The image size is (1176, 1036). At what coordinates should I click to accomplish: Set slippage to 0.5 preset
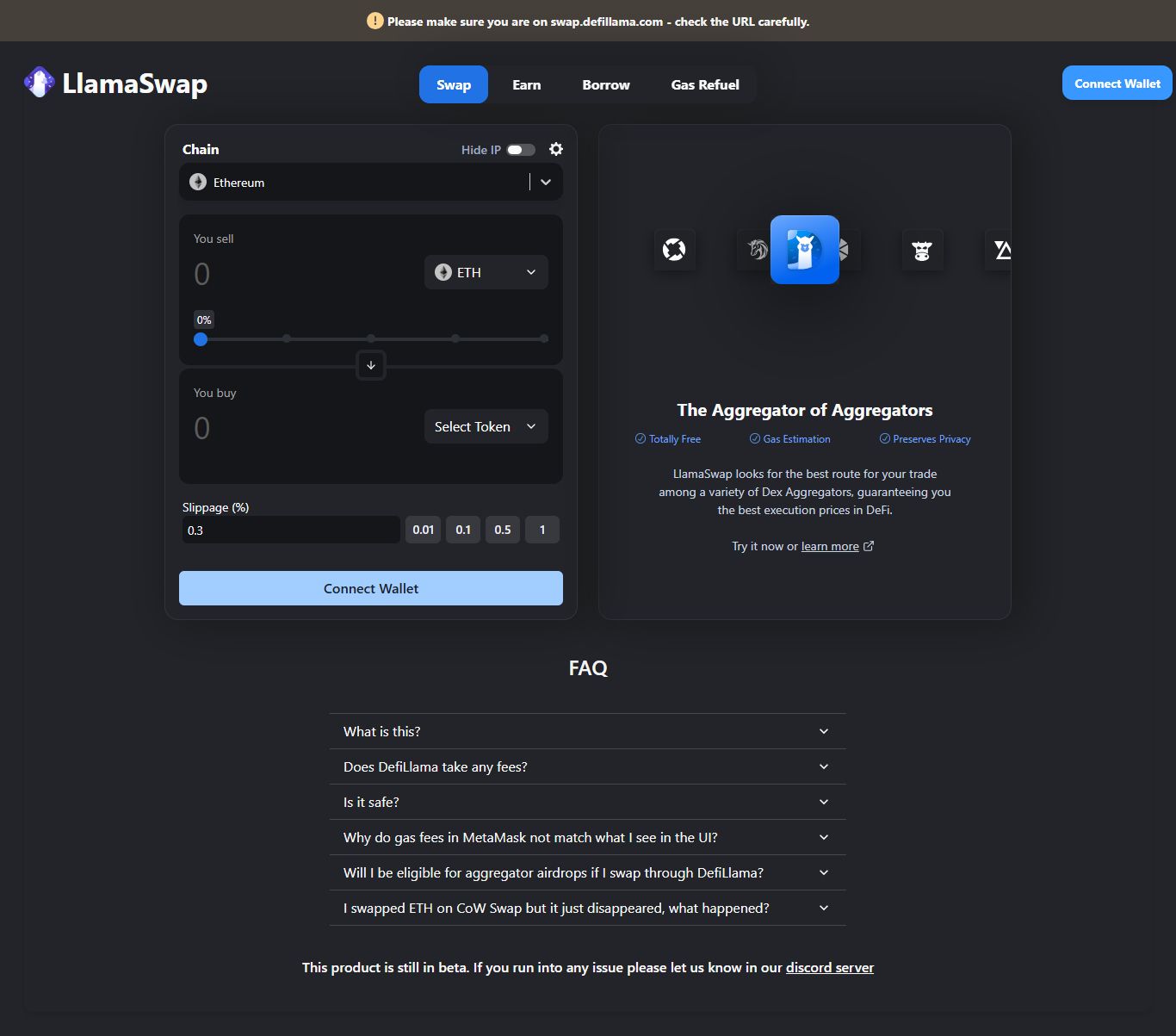[503, 530]
